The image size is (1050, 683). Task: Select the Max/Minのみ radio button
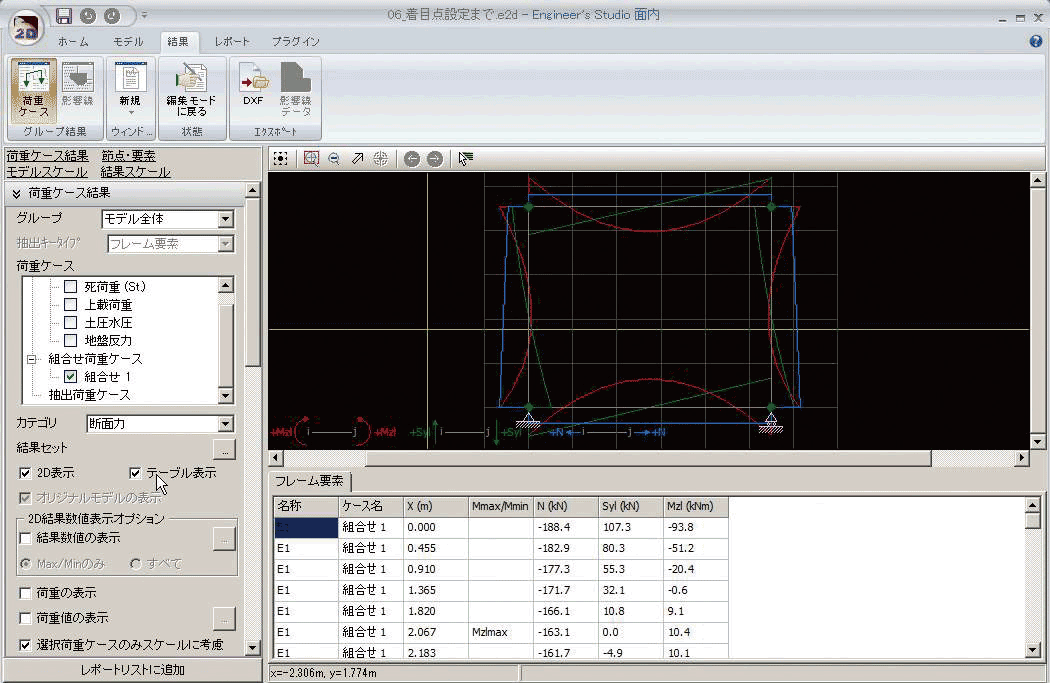click(25, 564)
